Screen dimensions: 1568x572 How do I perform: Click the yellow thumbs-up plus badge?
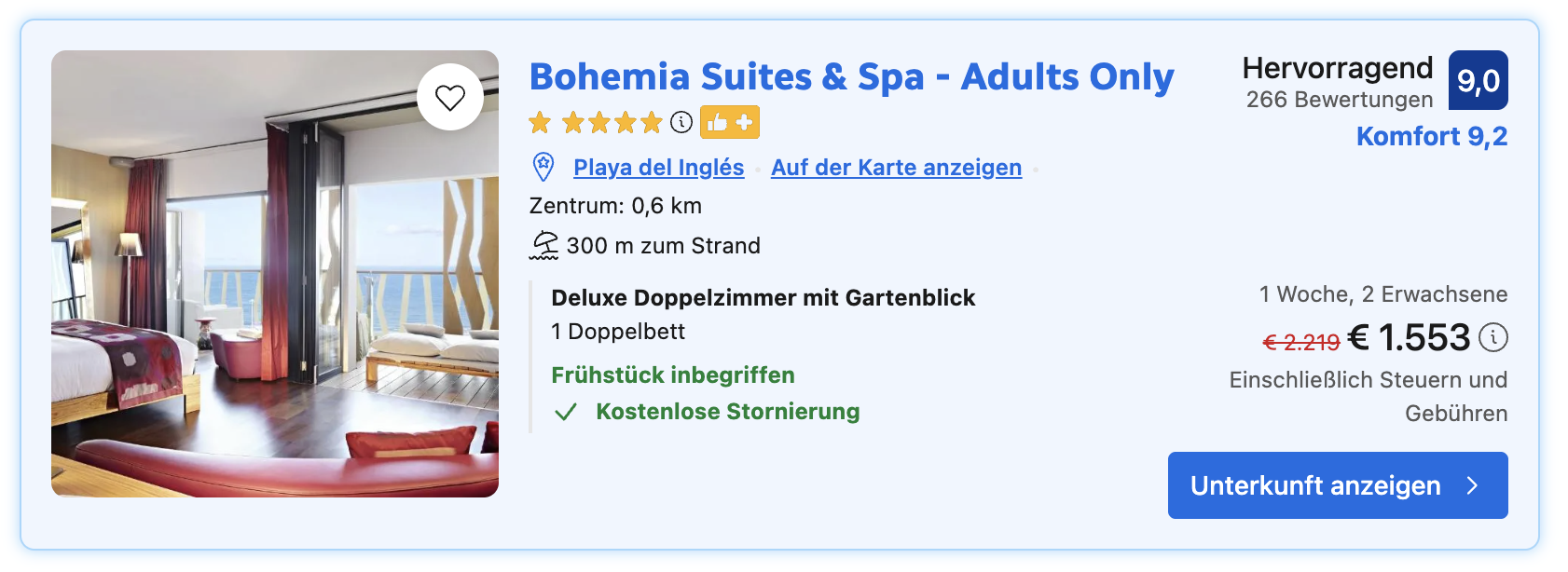[730, 122]
